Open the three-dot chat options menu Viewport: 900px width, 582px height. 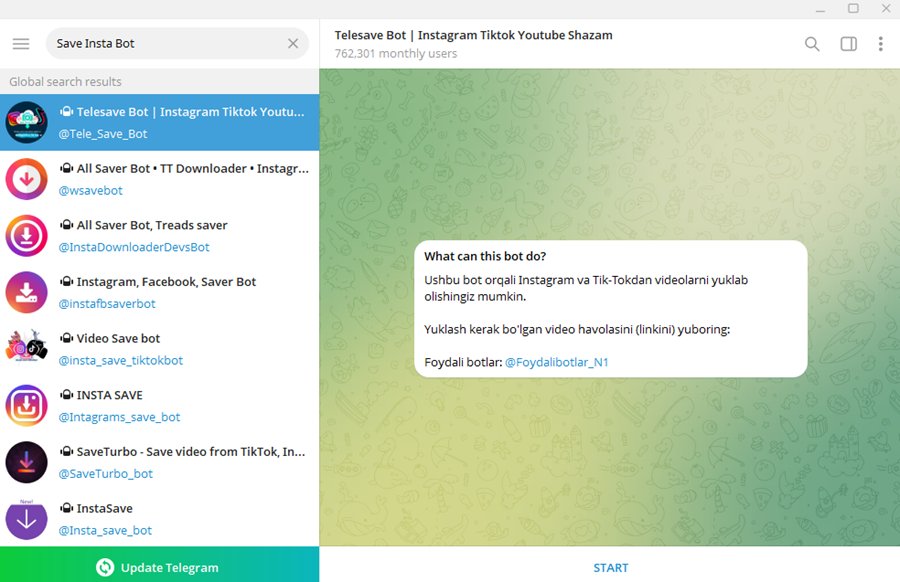880,44
